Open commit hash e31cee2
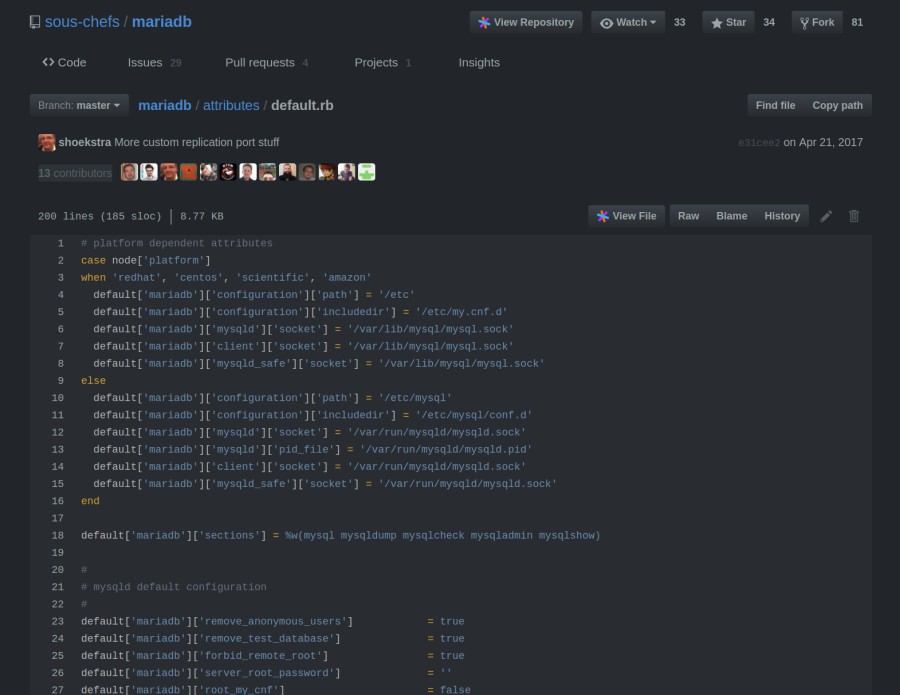The image size is (900, 695). coord(759,143)
